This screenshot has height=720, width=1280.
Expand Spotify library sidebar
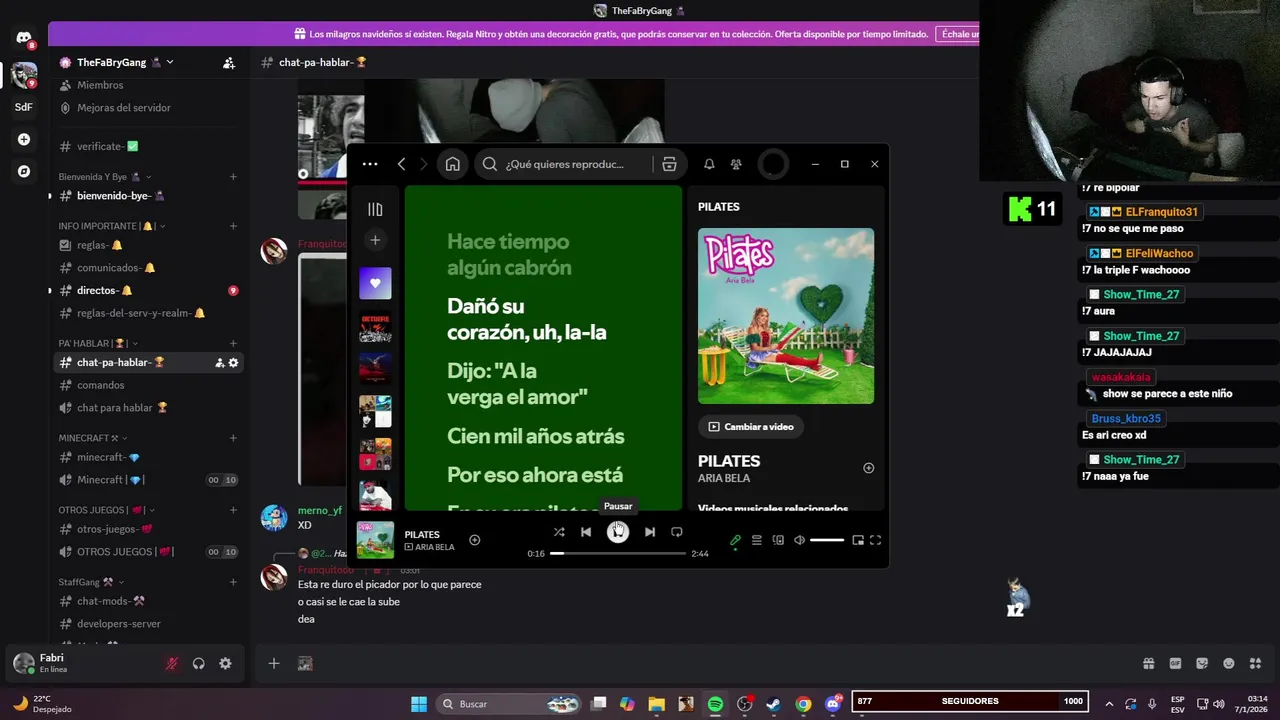375,209
